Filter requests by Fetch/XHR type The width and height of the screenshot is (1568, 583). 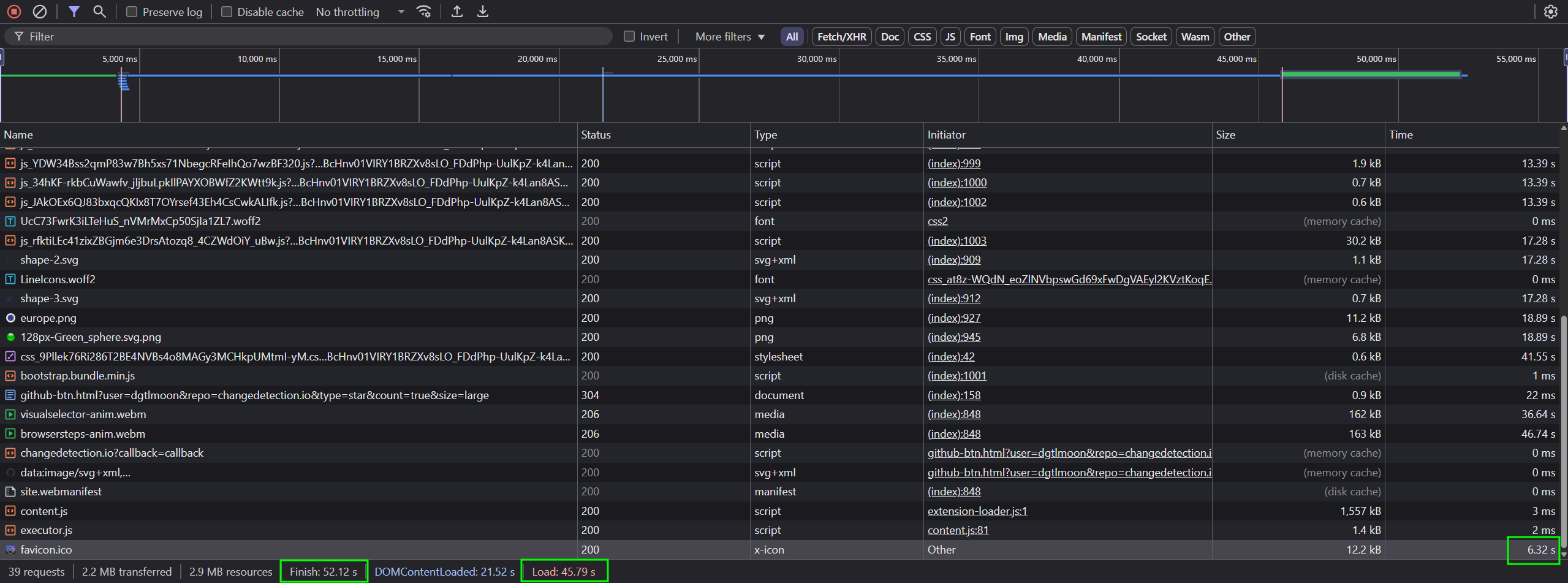[x=841, y=37]
